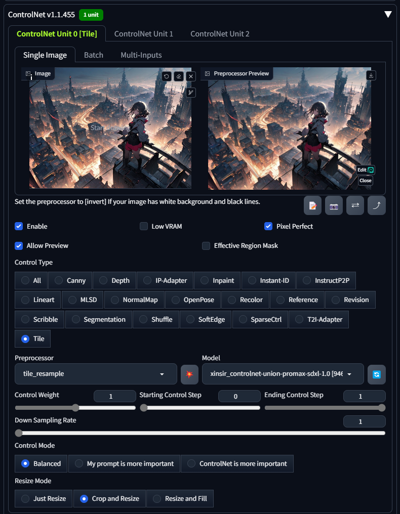Click the Ending Control Step value field
The height and width of the screenshot is (514, 400).
pos(364,396)
